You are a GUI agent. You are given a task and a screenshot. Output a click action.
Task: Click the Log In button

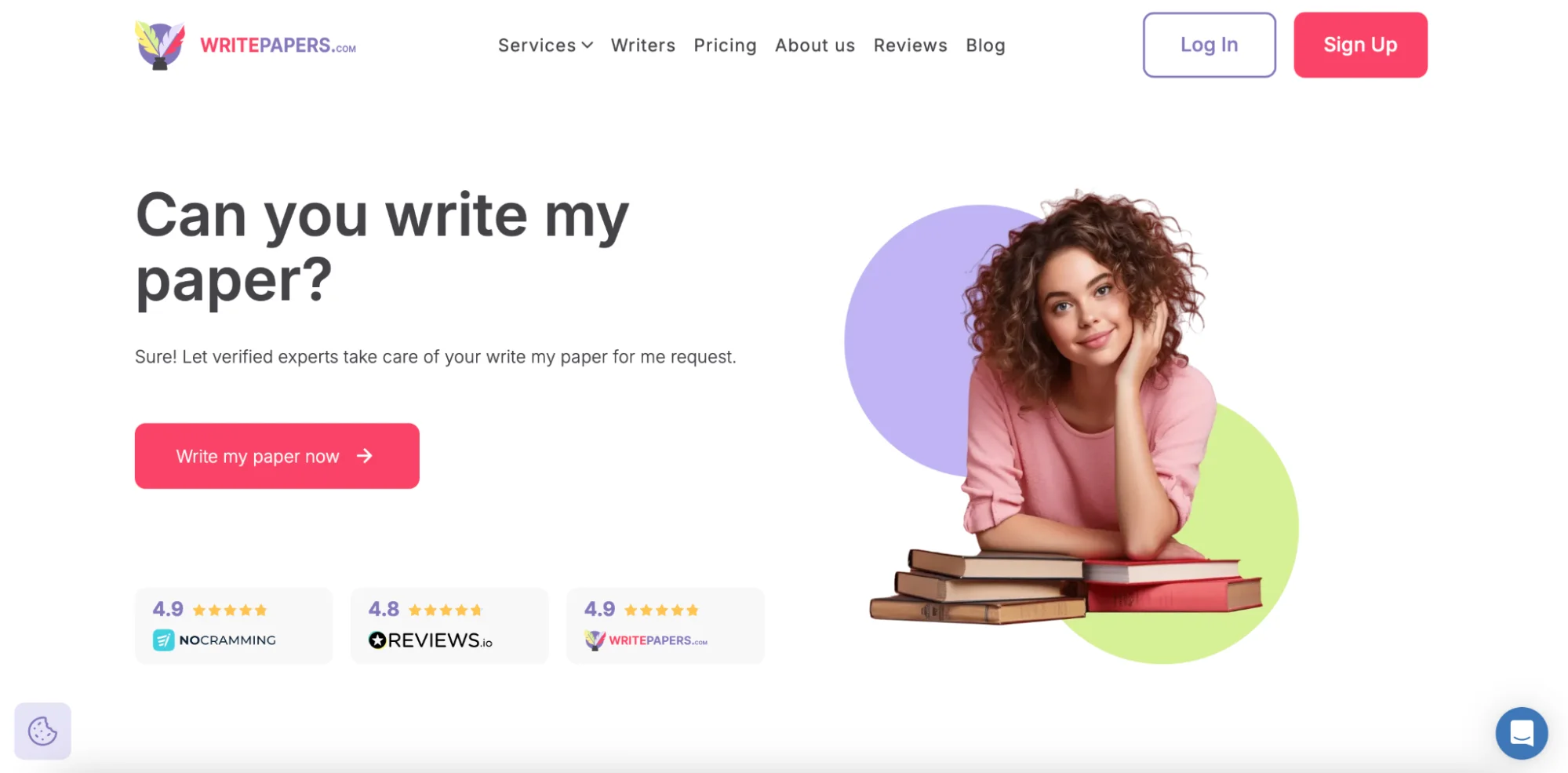tap(1209, 45)
